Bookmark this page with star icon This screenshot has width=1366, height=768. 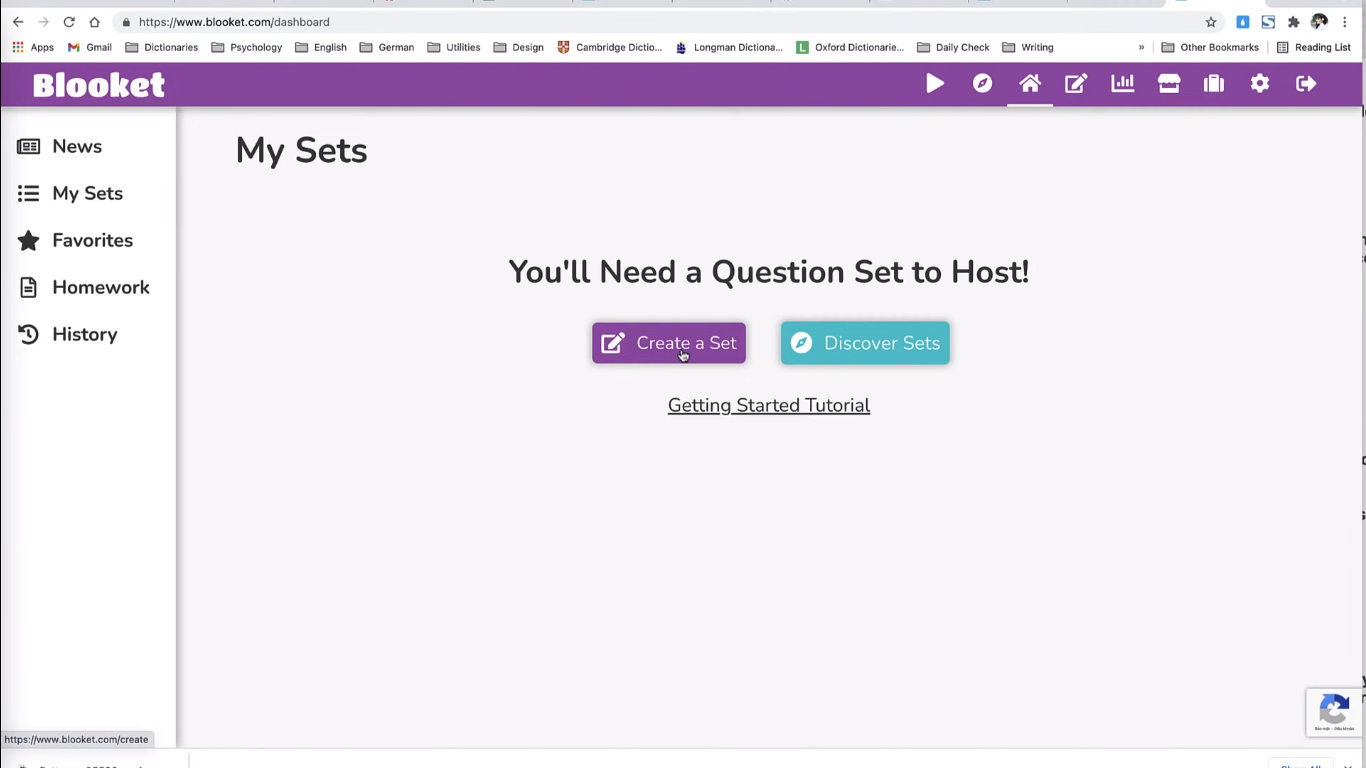1211,22
